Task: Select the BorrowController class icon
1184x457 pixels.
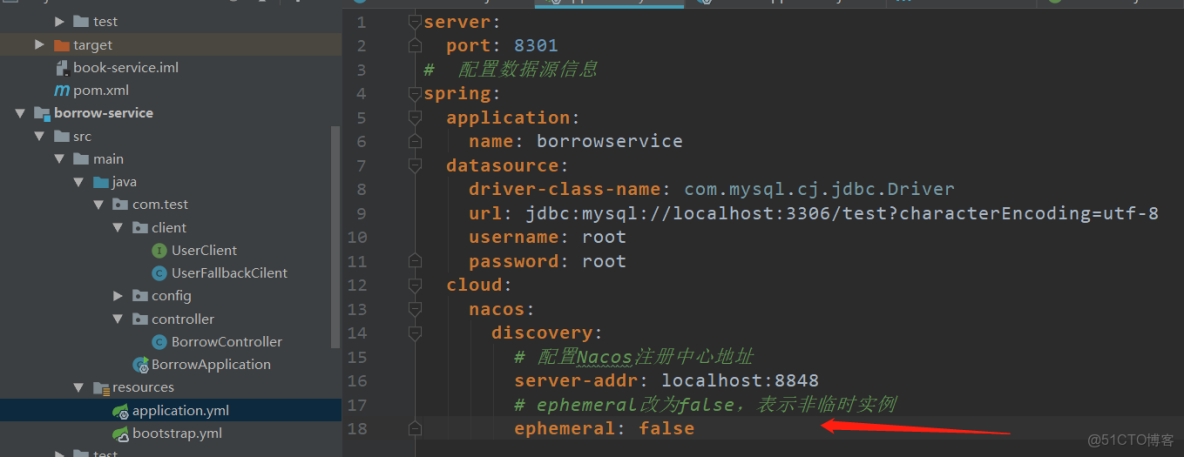Action: (x=159, y=342)
